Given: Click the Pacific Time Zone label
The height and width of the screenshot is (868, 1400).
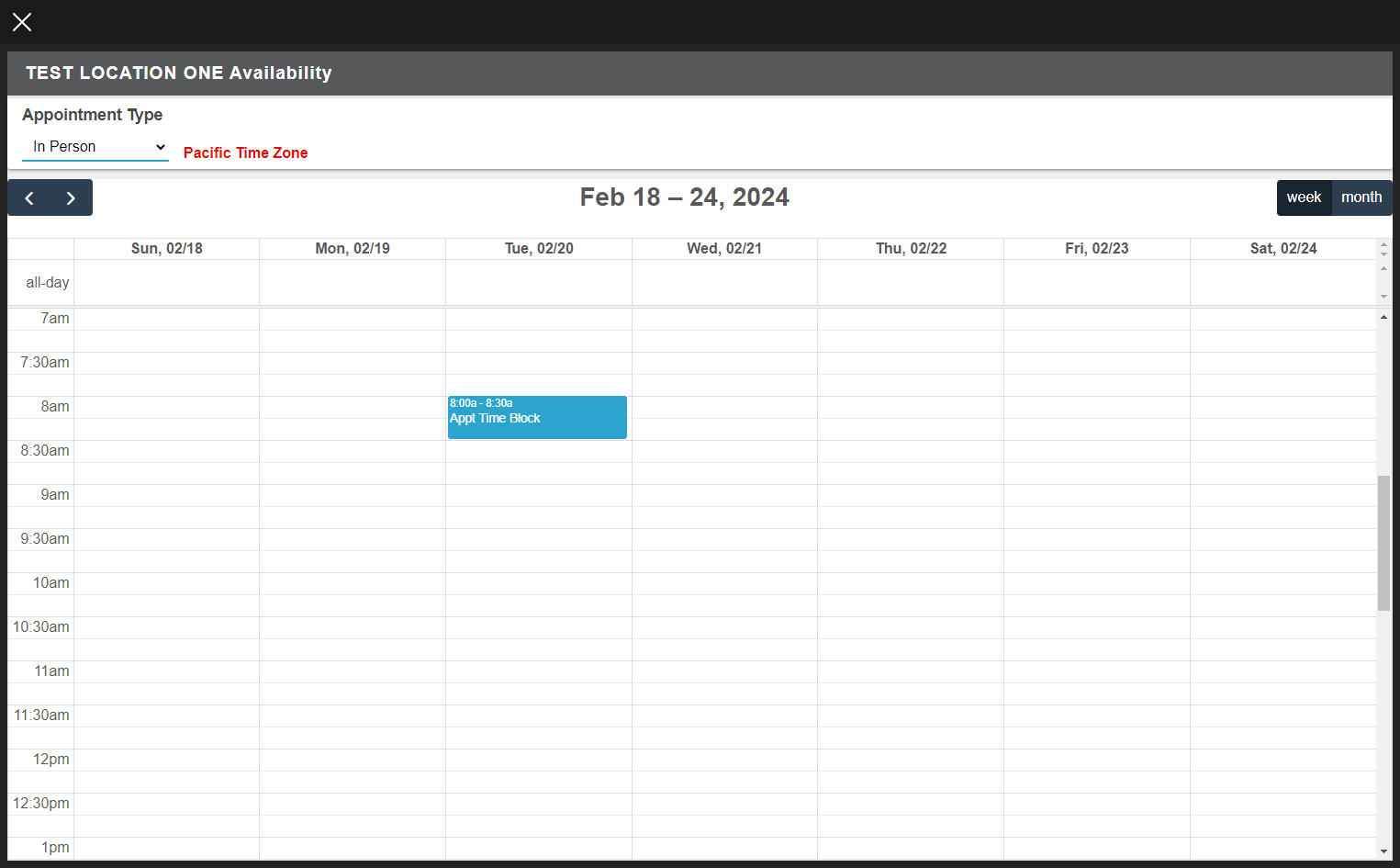Looking at the screenshot, I should coord(246,153).
